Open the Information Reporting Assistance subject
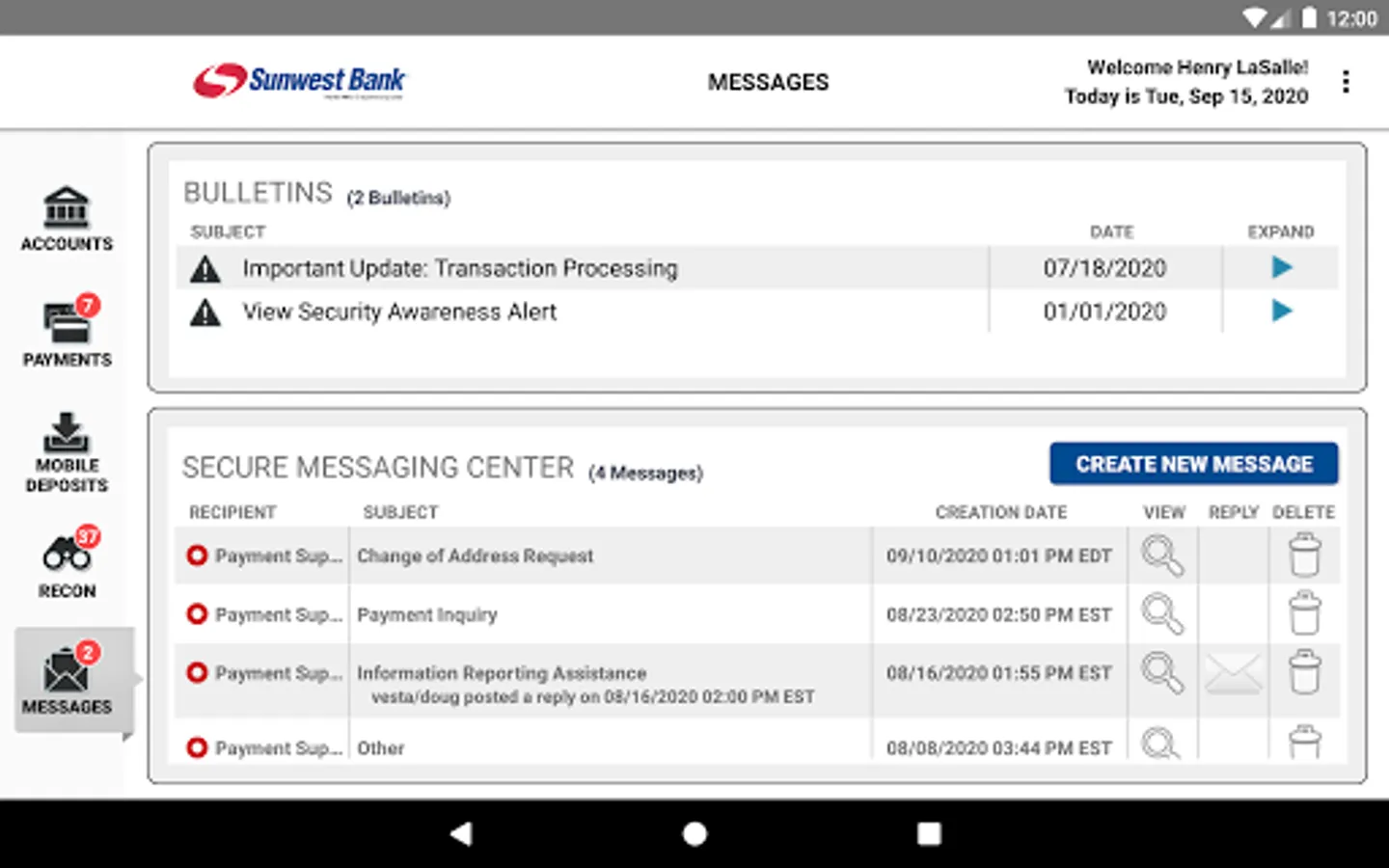This screenshot has height=868, width=1389. [x=502, y=672]
